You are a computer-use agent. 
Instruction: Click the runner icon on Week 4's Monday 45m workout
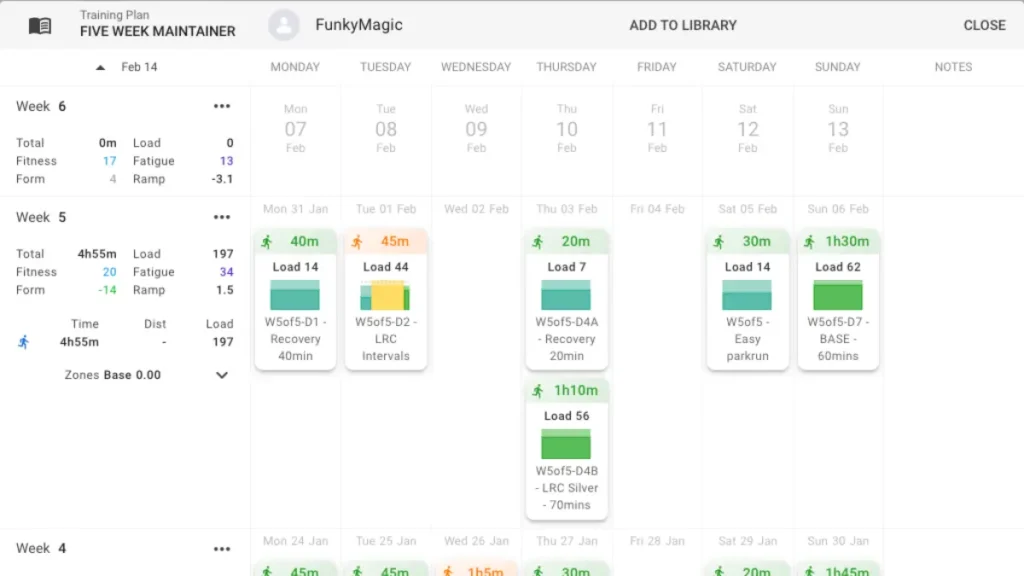click(268, 568)
